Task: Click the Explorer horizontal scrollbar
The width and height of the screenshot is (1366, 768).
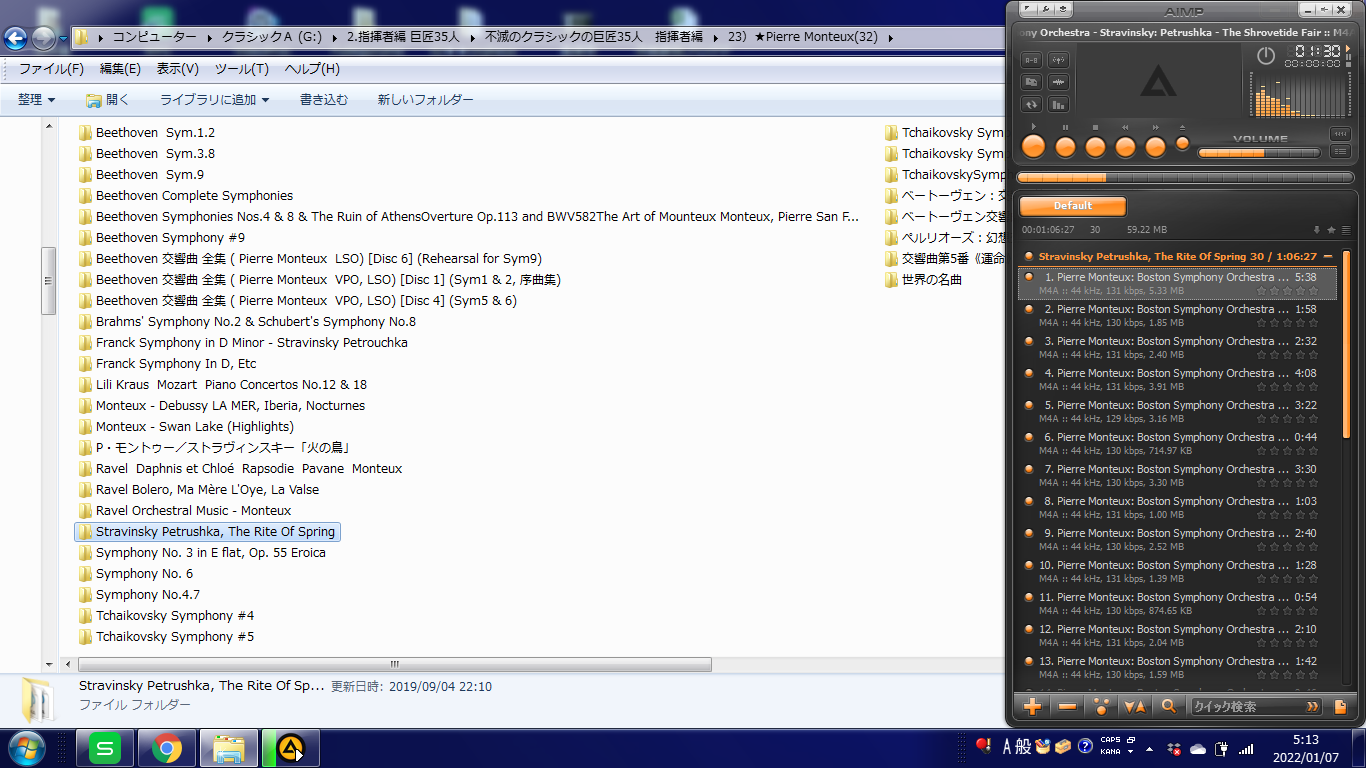Action: 395,664
